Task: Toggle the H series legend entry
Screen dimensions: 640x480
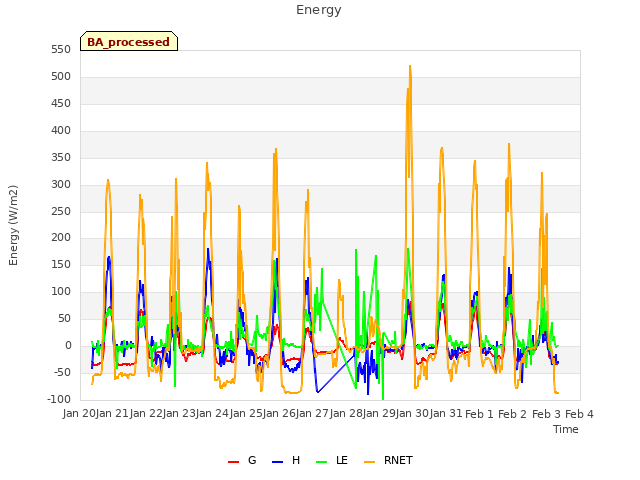Action: pyautogui.click(x=286, y=461)
